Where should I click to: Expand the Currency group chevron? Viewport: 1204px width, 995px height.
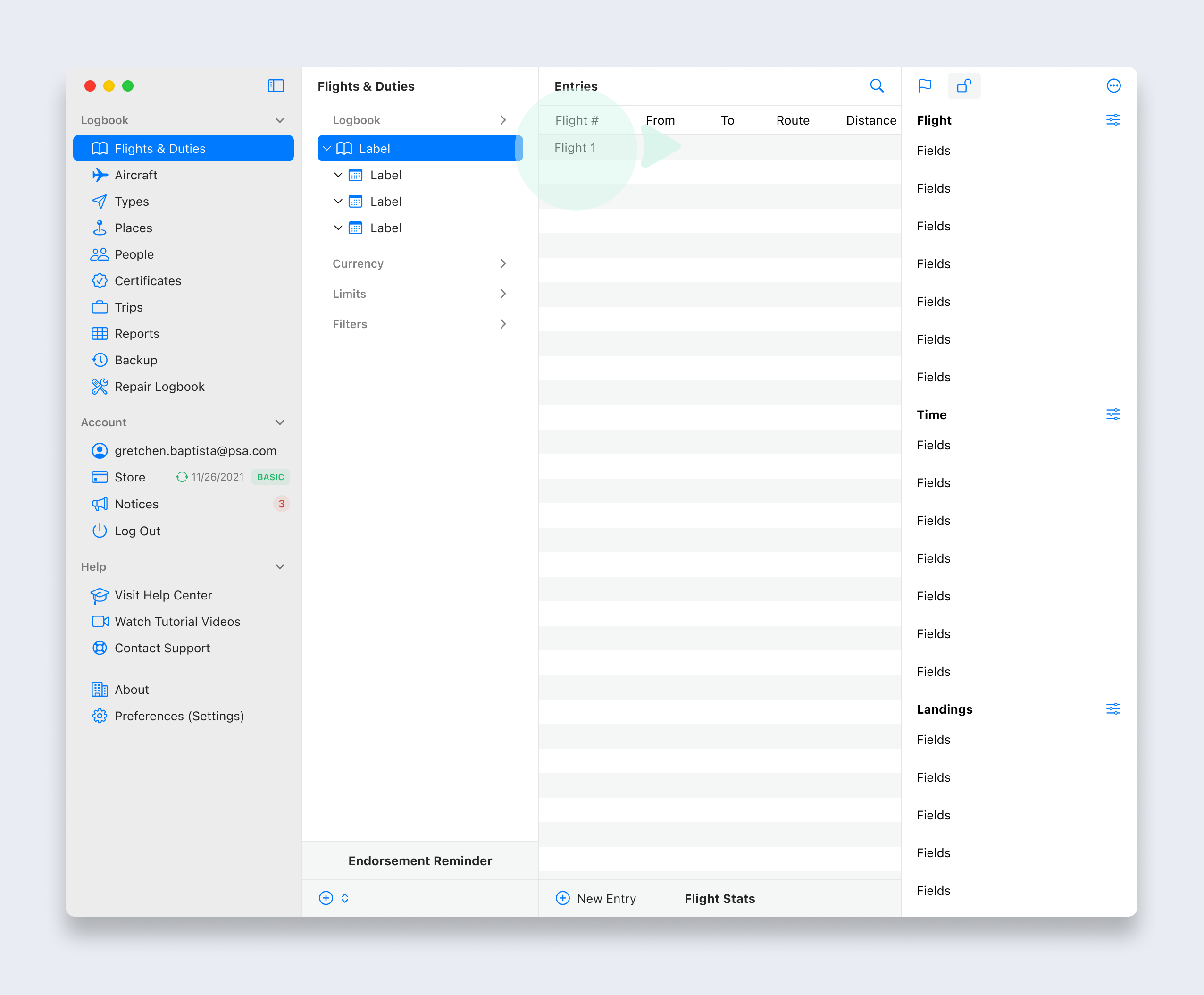coord(502,264)
